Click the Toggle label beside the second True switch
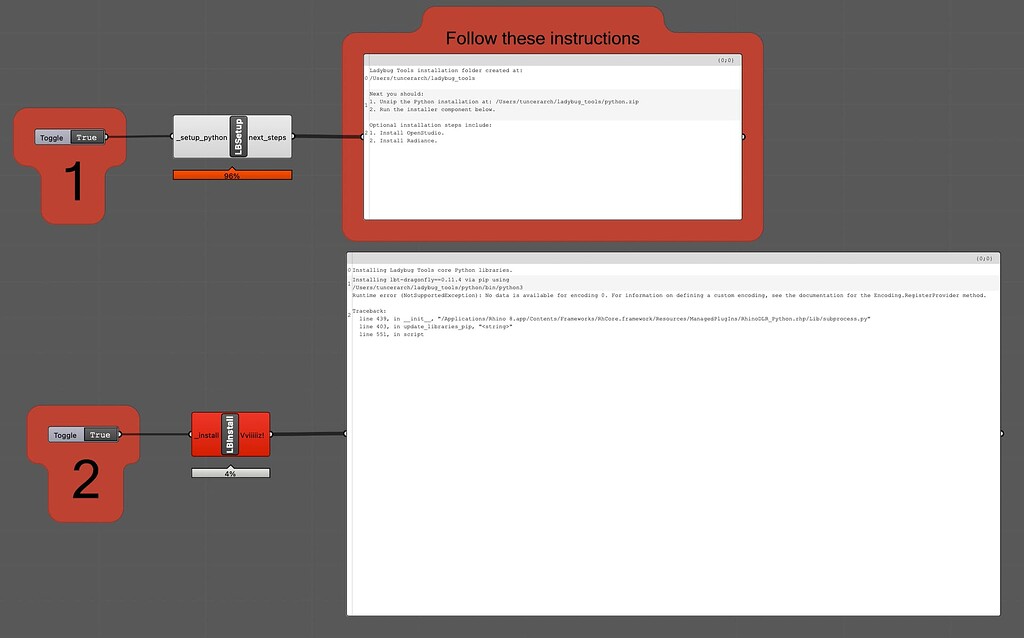The height and width of the screenshot is (638, 1024). point(65,434)
